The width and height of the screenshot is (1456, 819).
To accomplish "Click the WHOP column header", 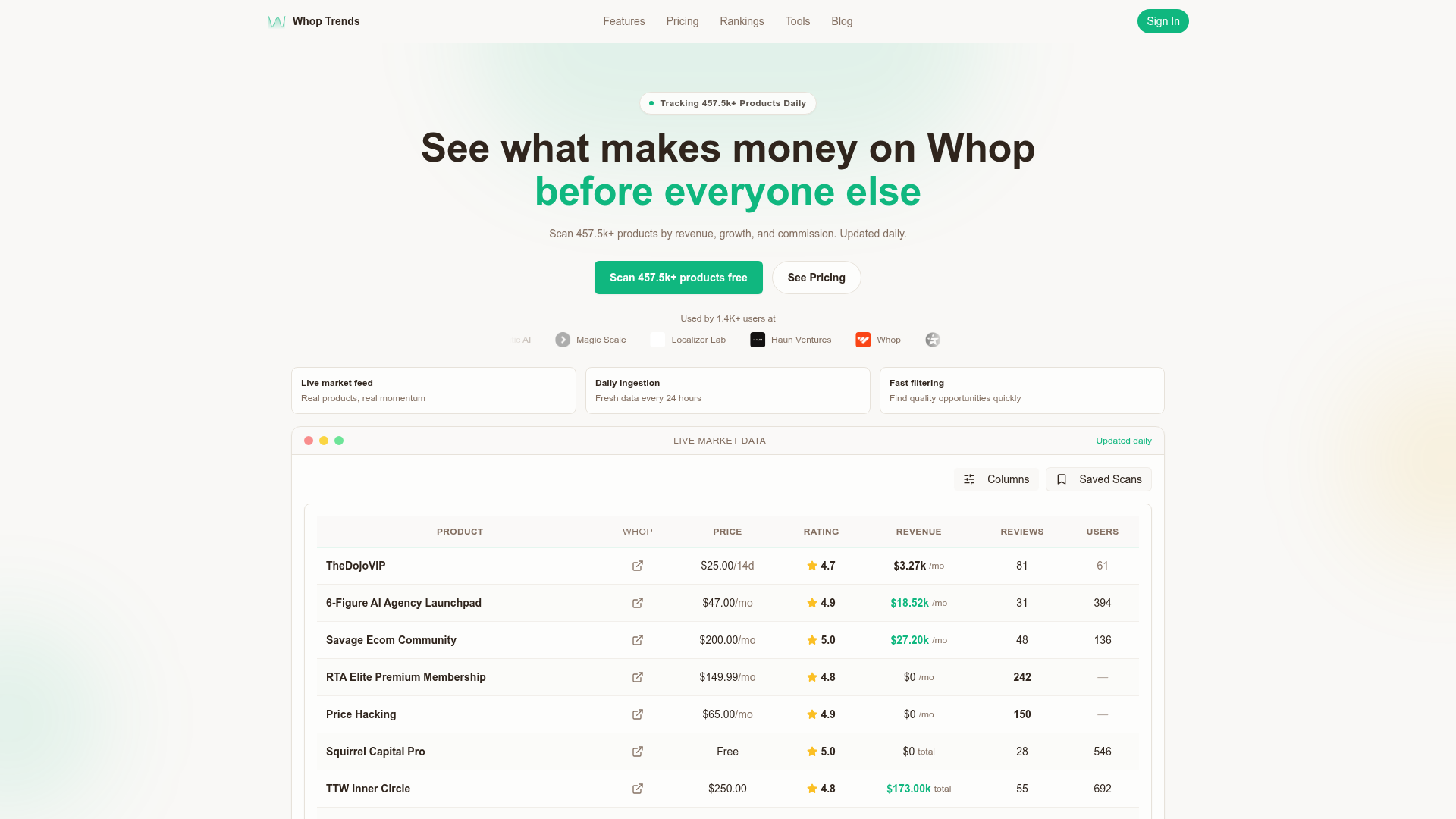I will [638, 532].
